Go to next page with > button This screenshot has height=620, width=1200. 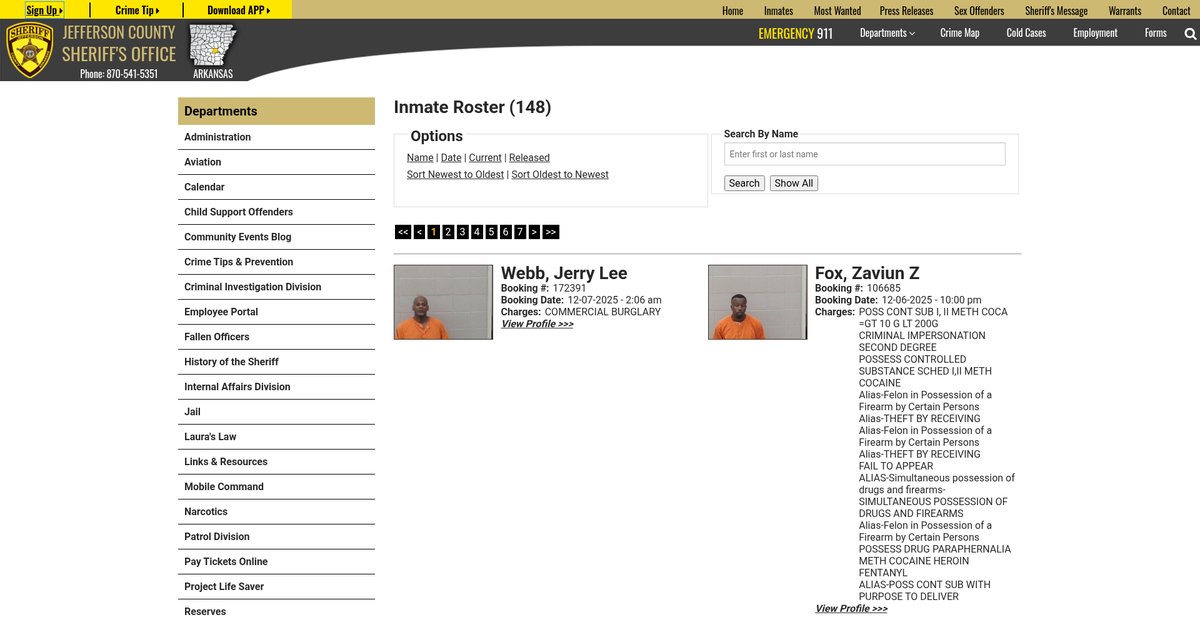pyautogui.click(x=534, y=232)
